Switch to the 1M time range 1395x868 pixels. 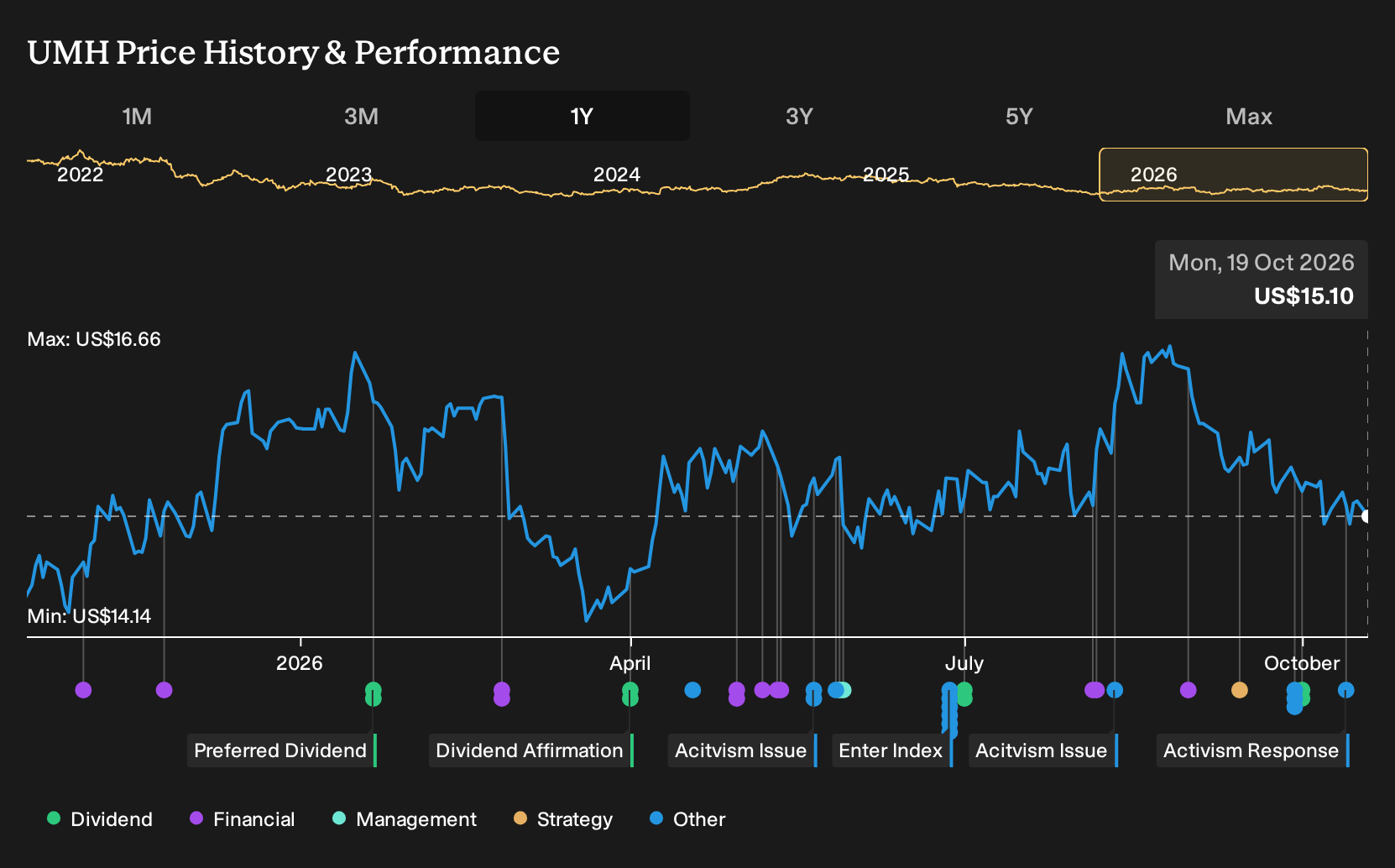[x=137, y=116]
